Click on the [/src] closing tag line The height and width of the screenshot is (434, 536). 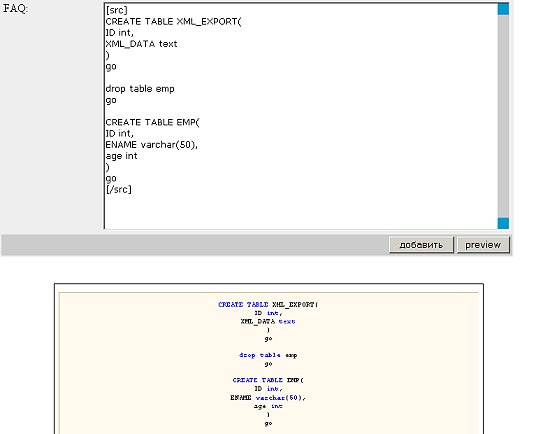click(119, 189)
